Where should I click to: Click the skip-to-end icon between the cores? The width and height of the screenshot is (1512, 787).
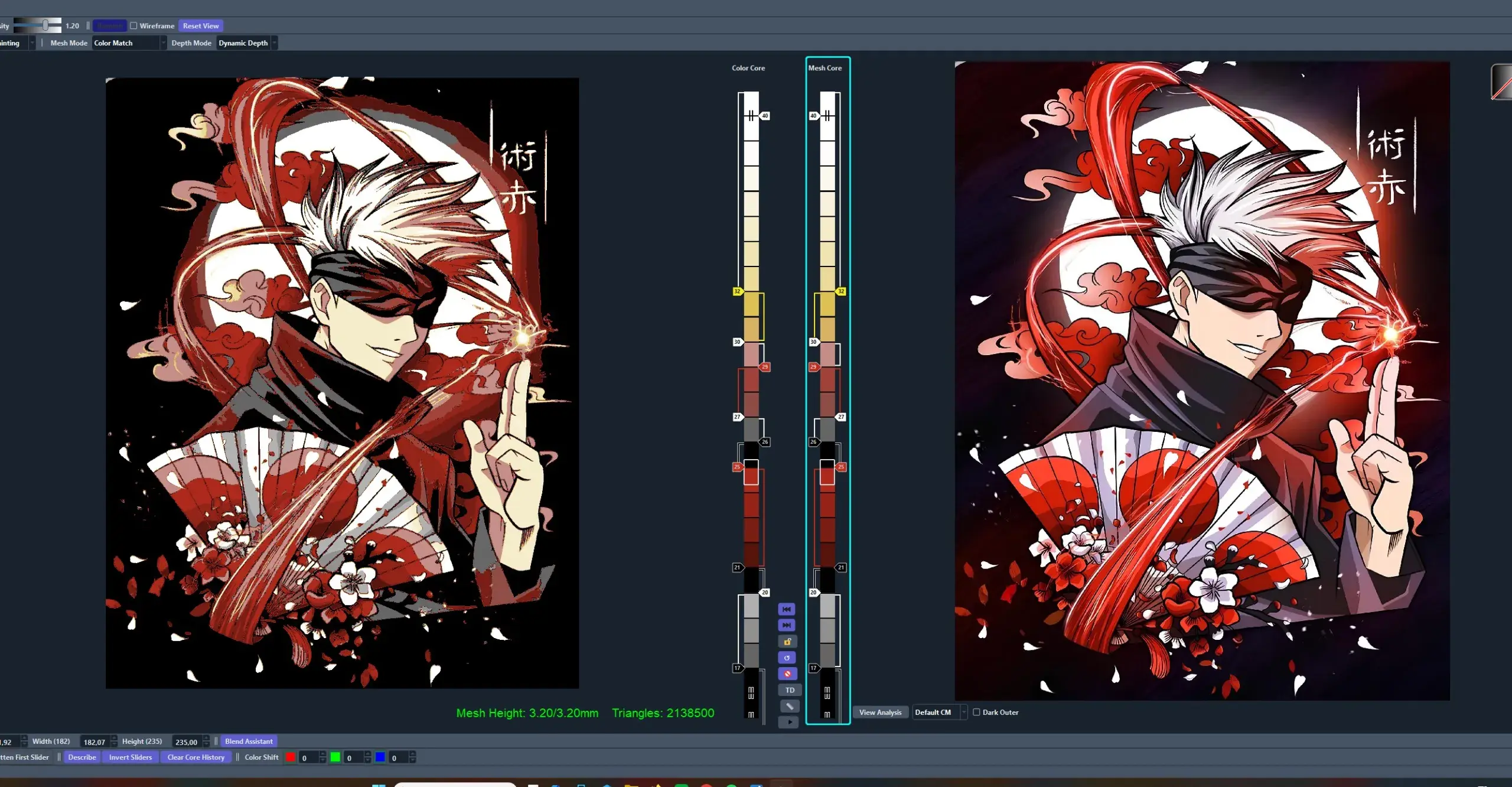pos(787,625)
